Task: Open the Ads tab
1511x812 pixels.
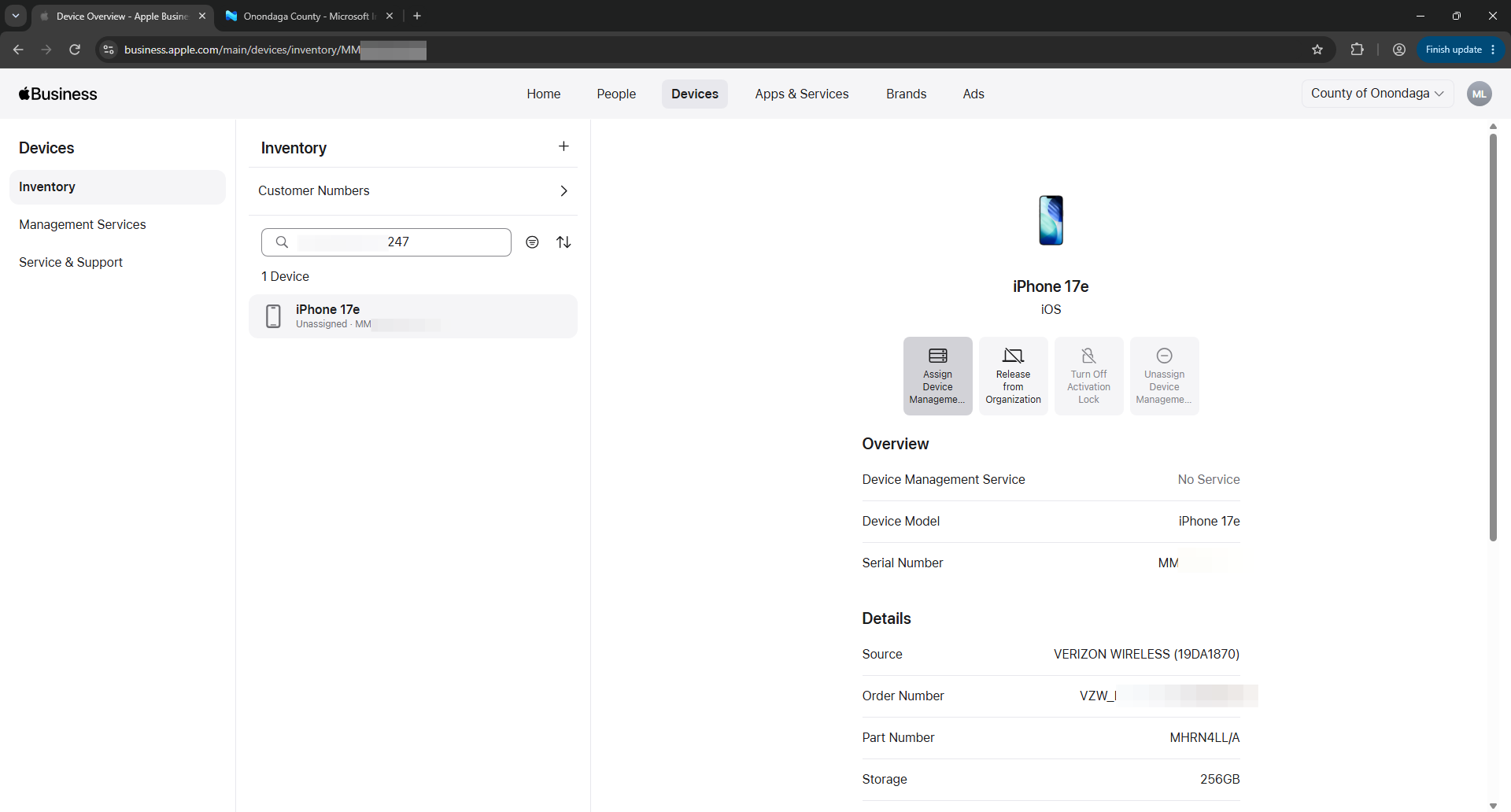Action: (973, 94)
